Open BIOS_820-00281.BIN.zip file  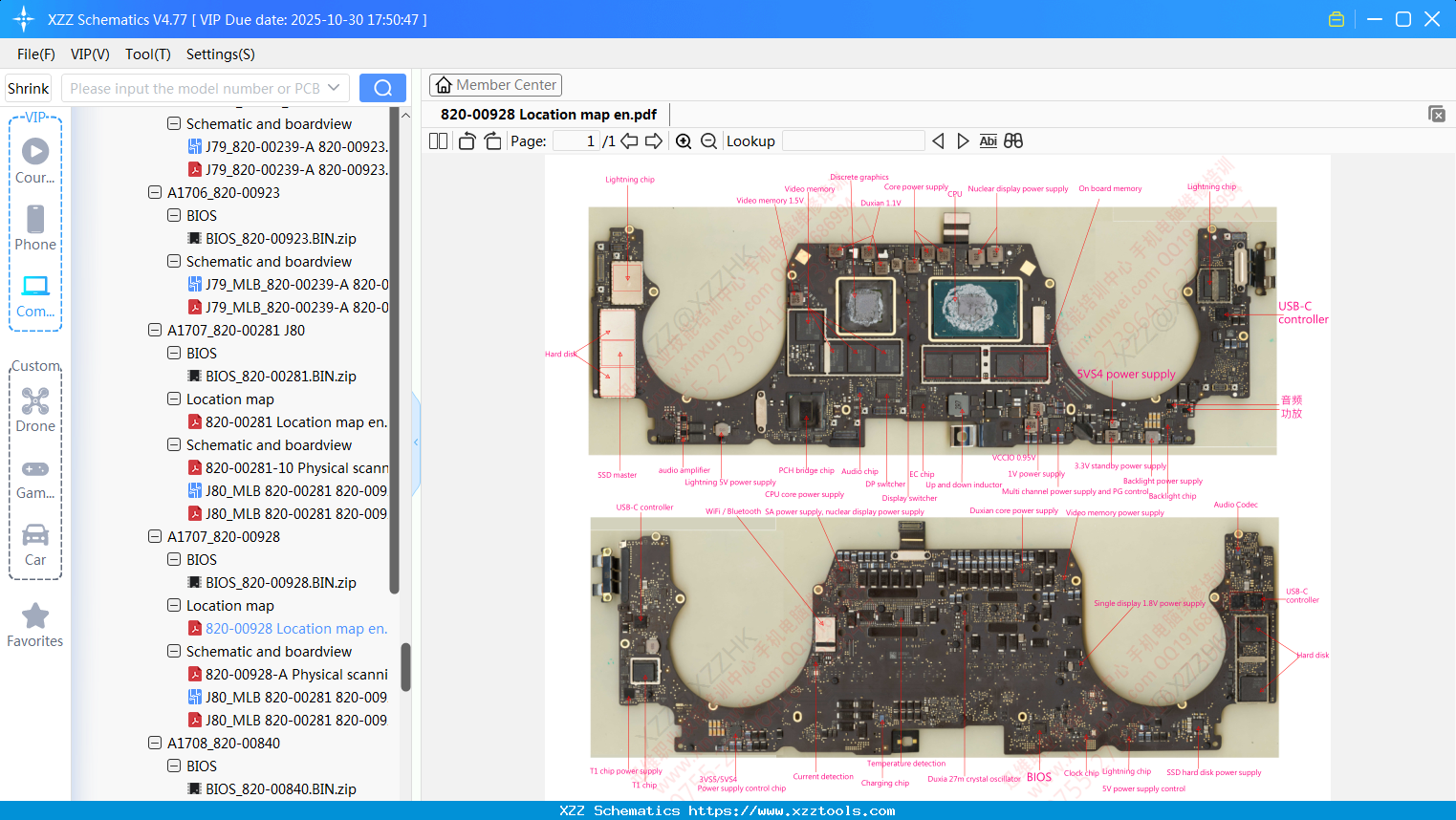(281, 377)
